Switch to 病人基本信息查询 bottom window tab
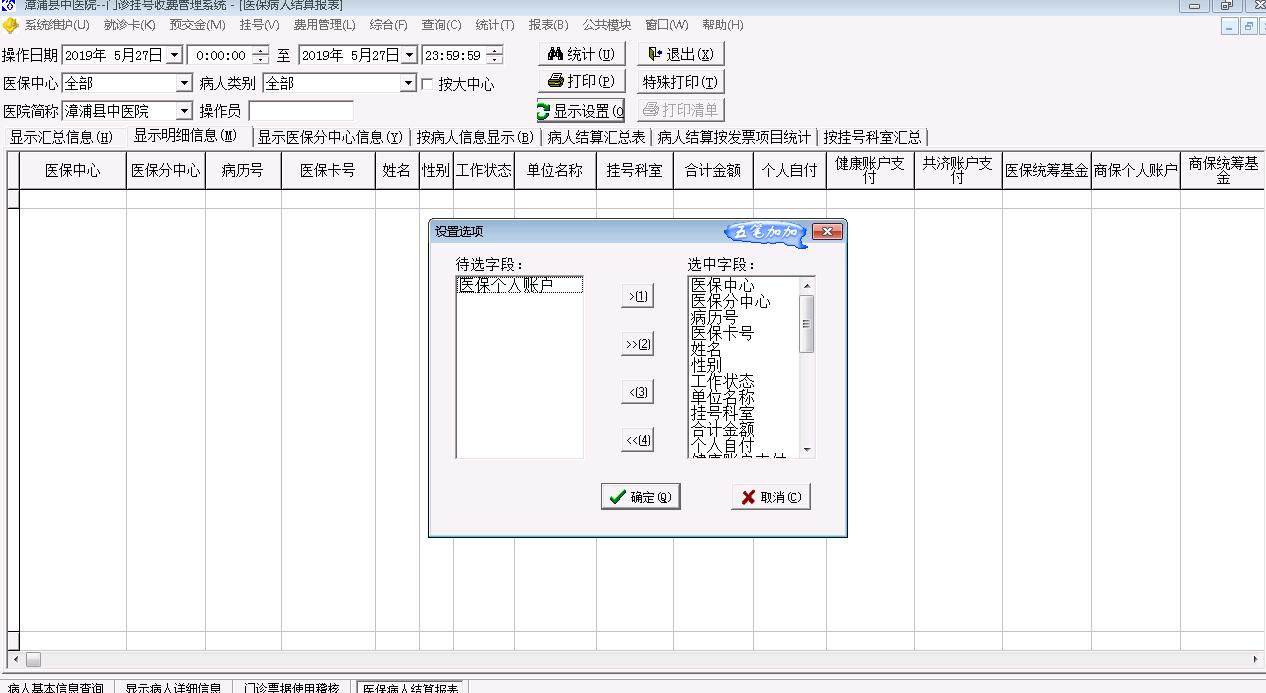This screenshot has width=1266, height=693. coord(56,688)
